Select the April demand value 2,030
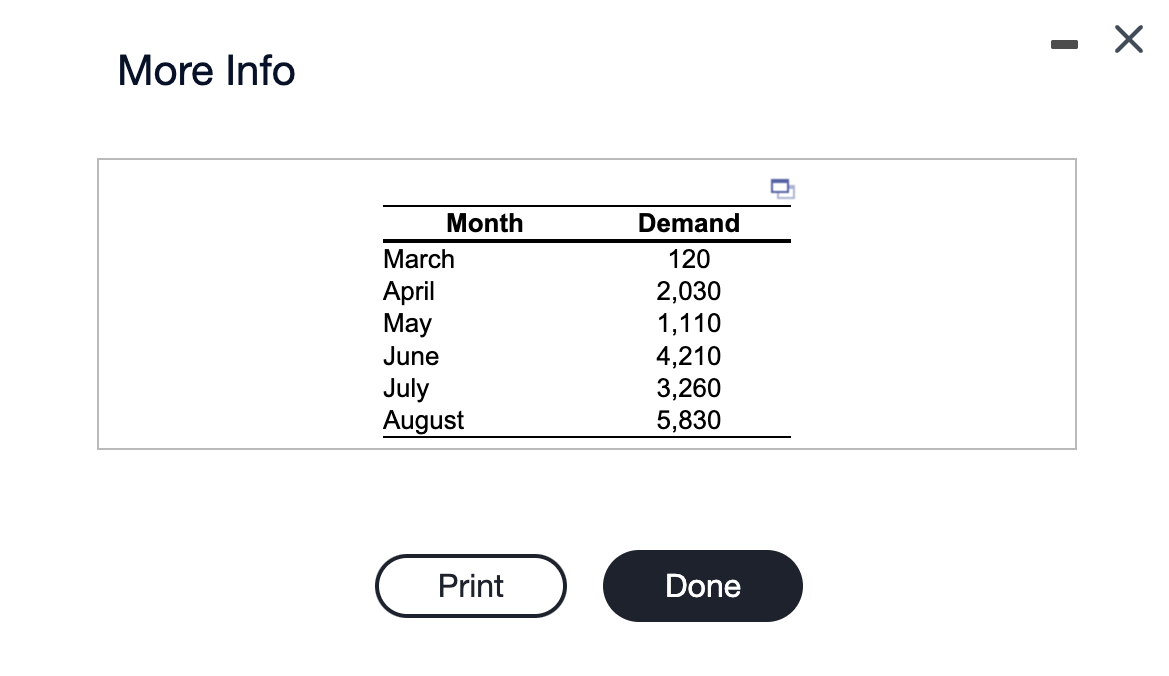This screenshot has width=1169, height=676. [688, 291]
